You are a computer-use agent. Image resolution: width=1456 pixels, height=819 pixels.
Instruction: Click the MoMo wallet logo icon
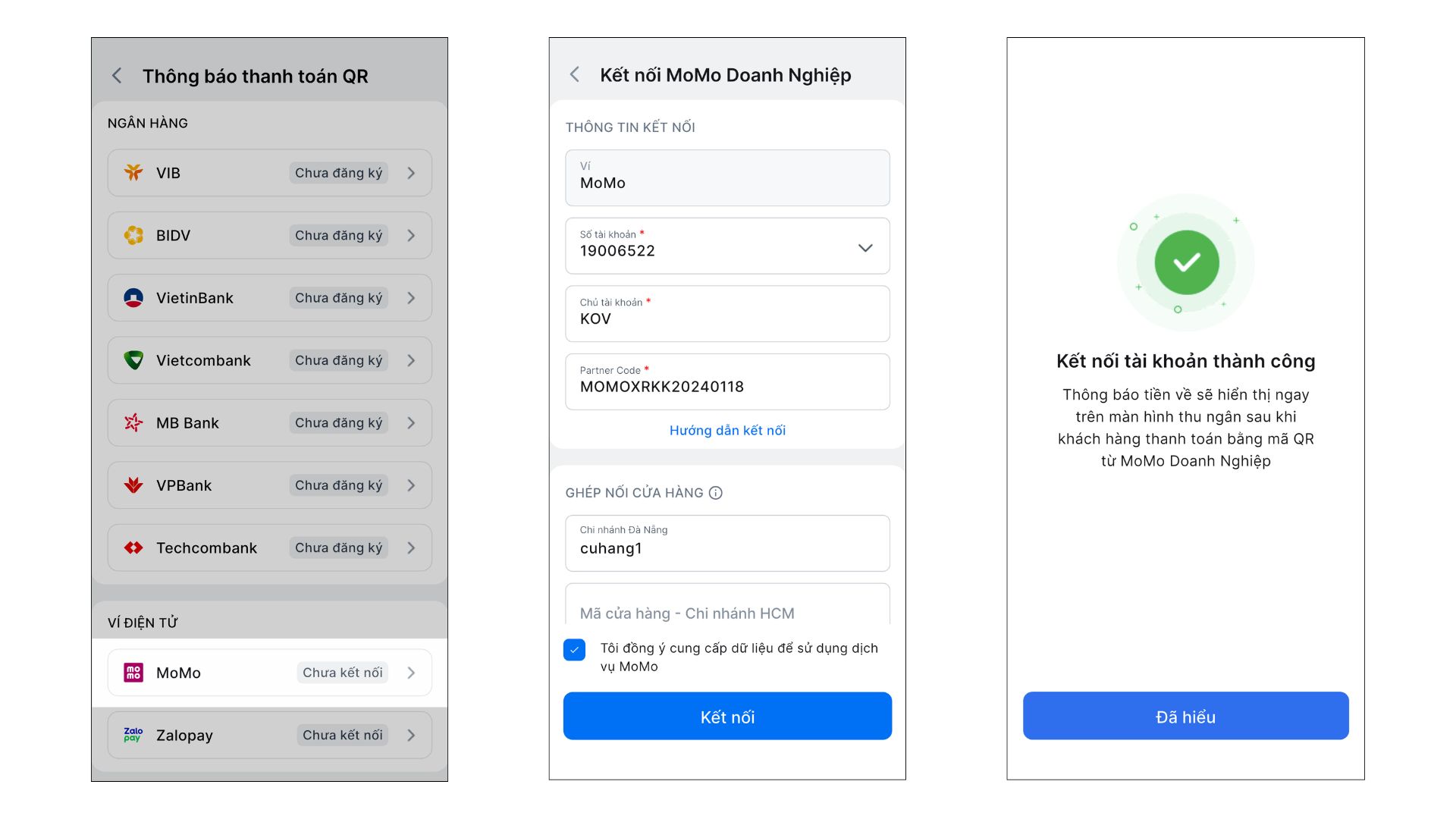point(133,673)
